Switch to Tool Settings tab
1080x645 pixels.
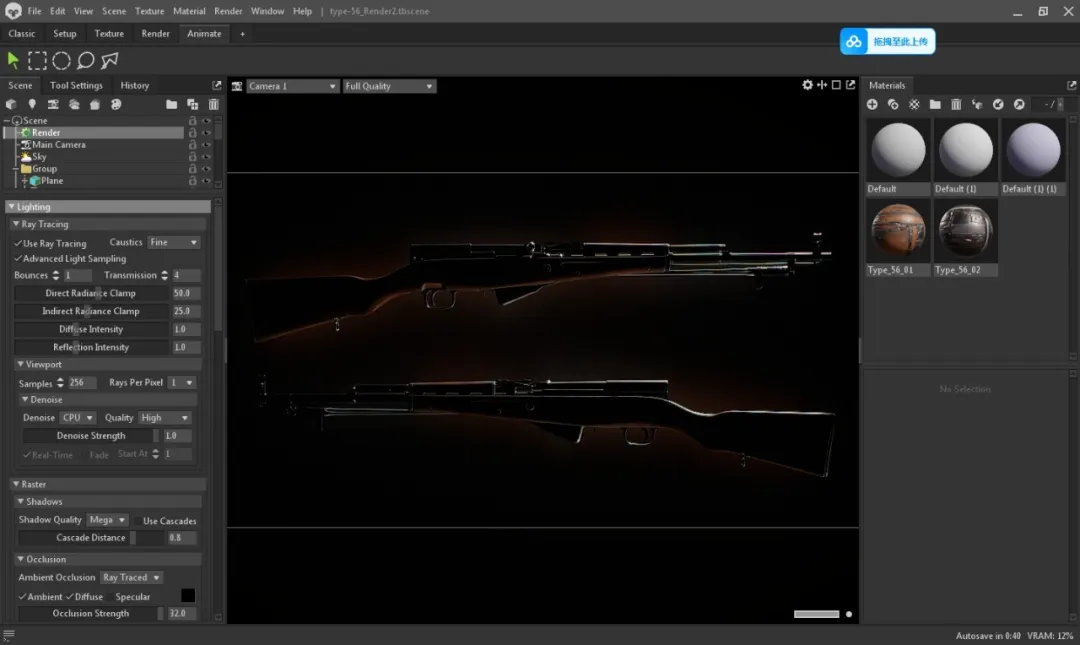tap(76, 85)
